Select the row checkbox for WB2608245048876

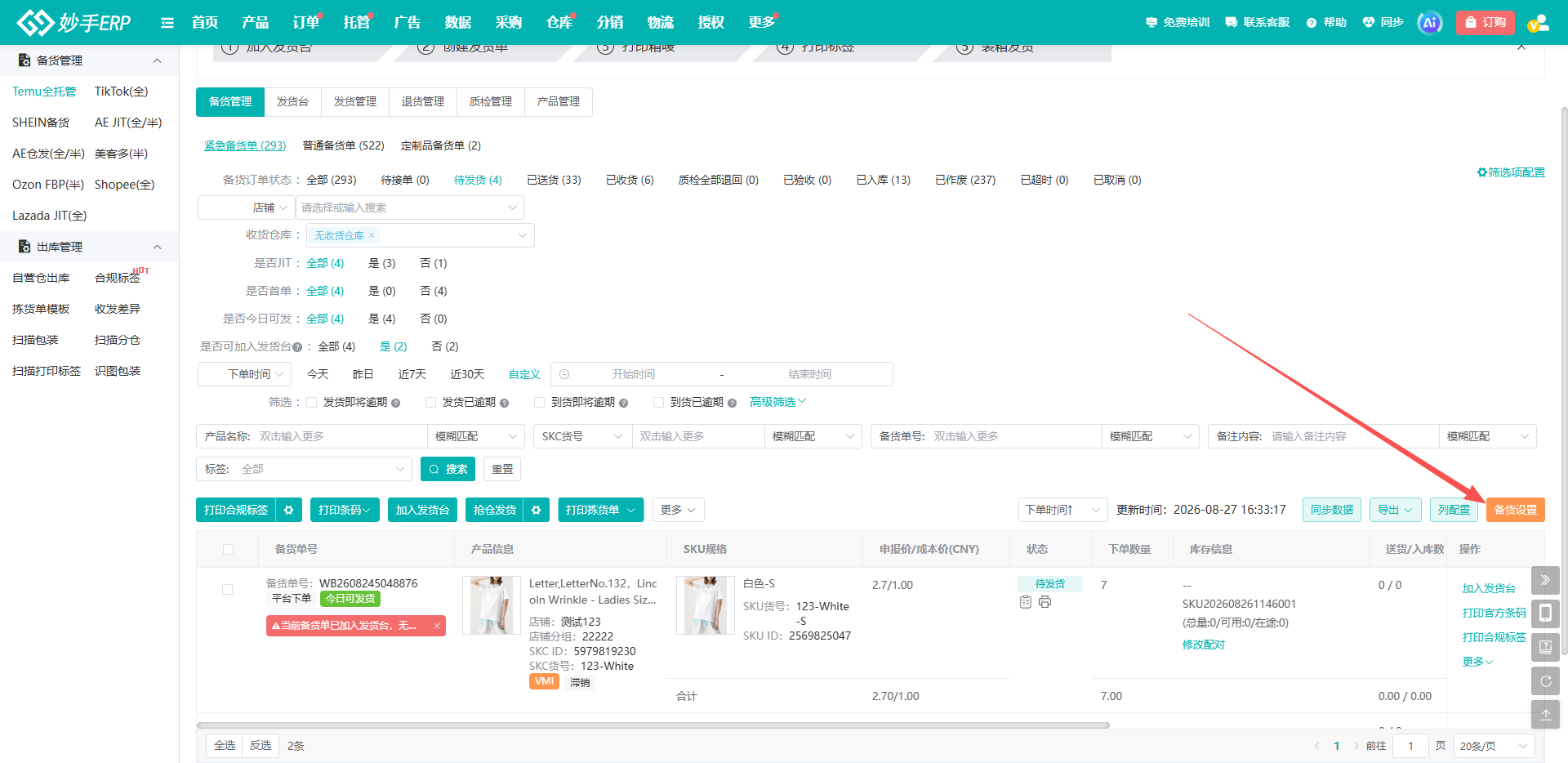tap(227, 589)
